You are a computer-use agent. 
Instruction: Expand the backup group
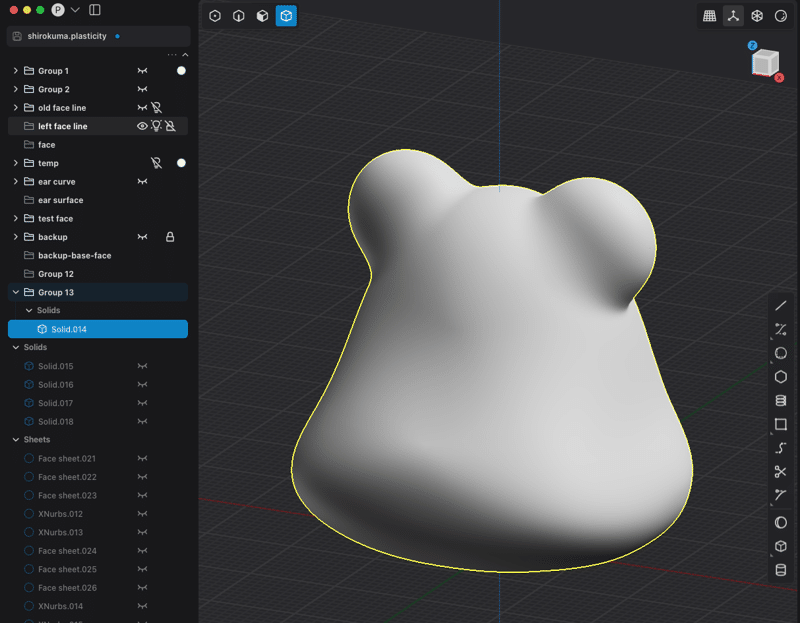[x=15, y=236]
